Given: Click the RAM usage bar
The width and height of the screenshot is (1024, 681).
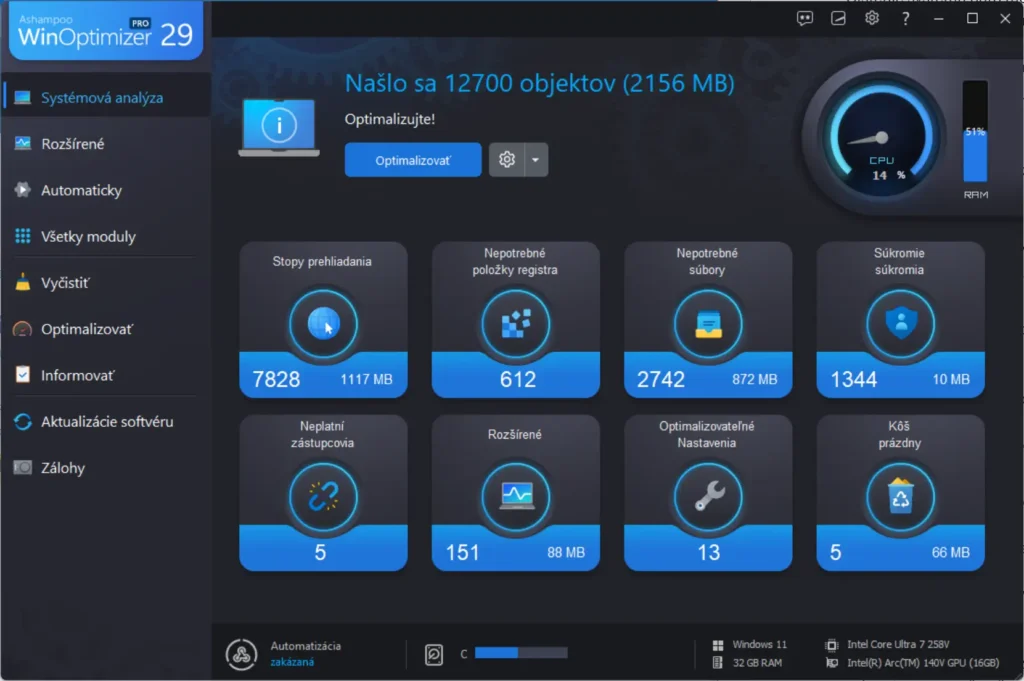Looking at the screenshot, I should pyautogui.click(x=975, y=132).
